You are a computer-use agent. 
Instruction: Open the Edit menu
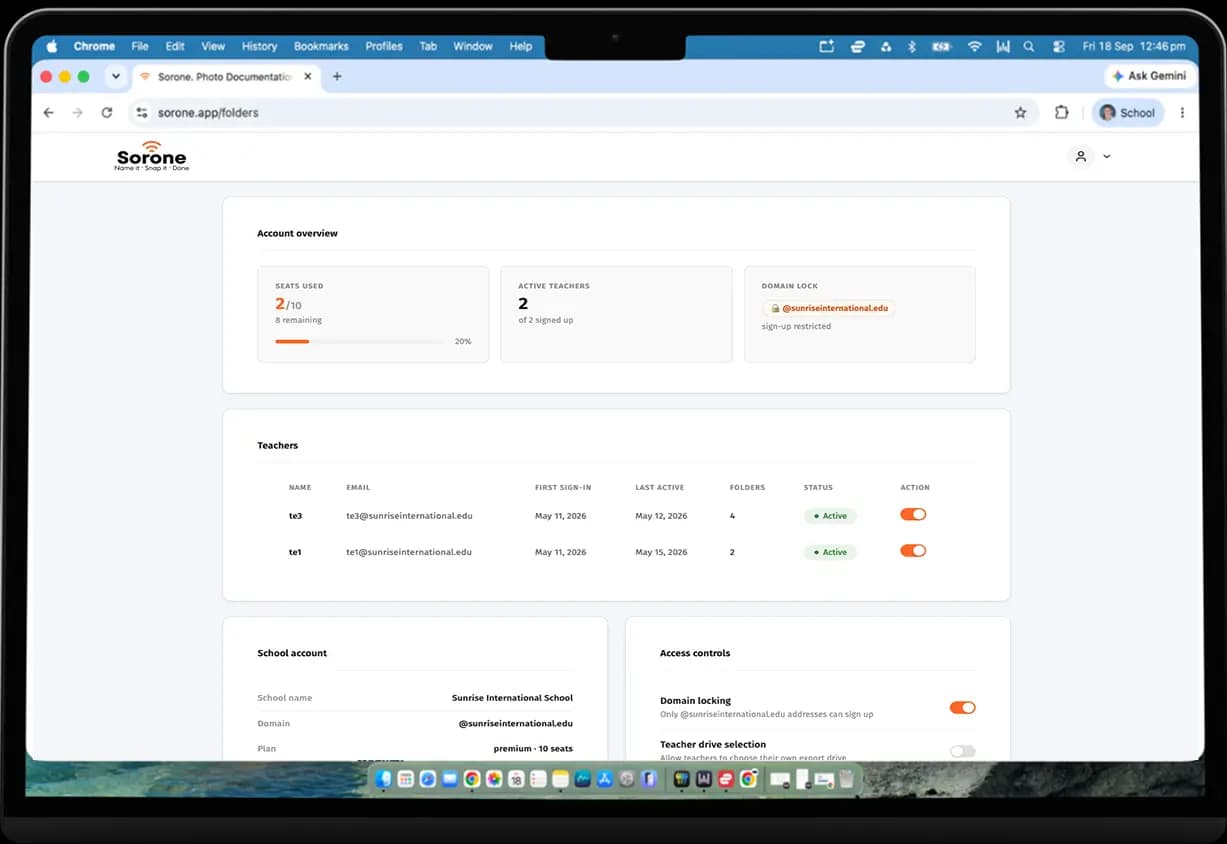[x=175, y=46]
